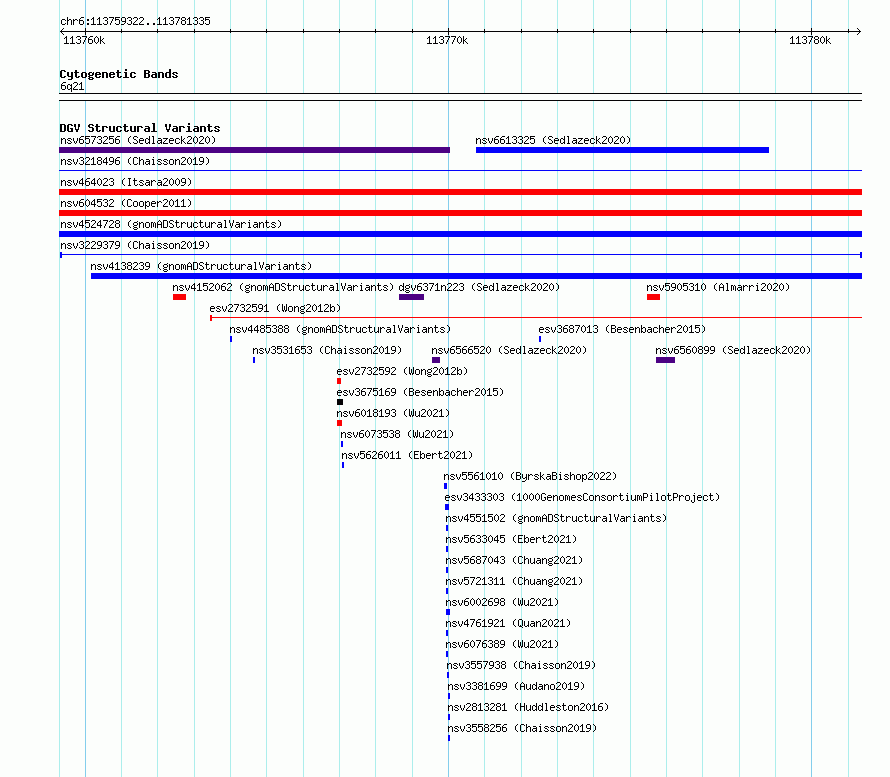Click the chr6:113759322..113781335 coordinate text

135,22
